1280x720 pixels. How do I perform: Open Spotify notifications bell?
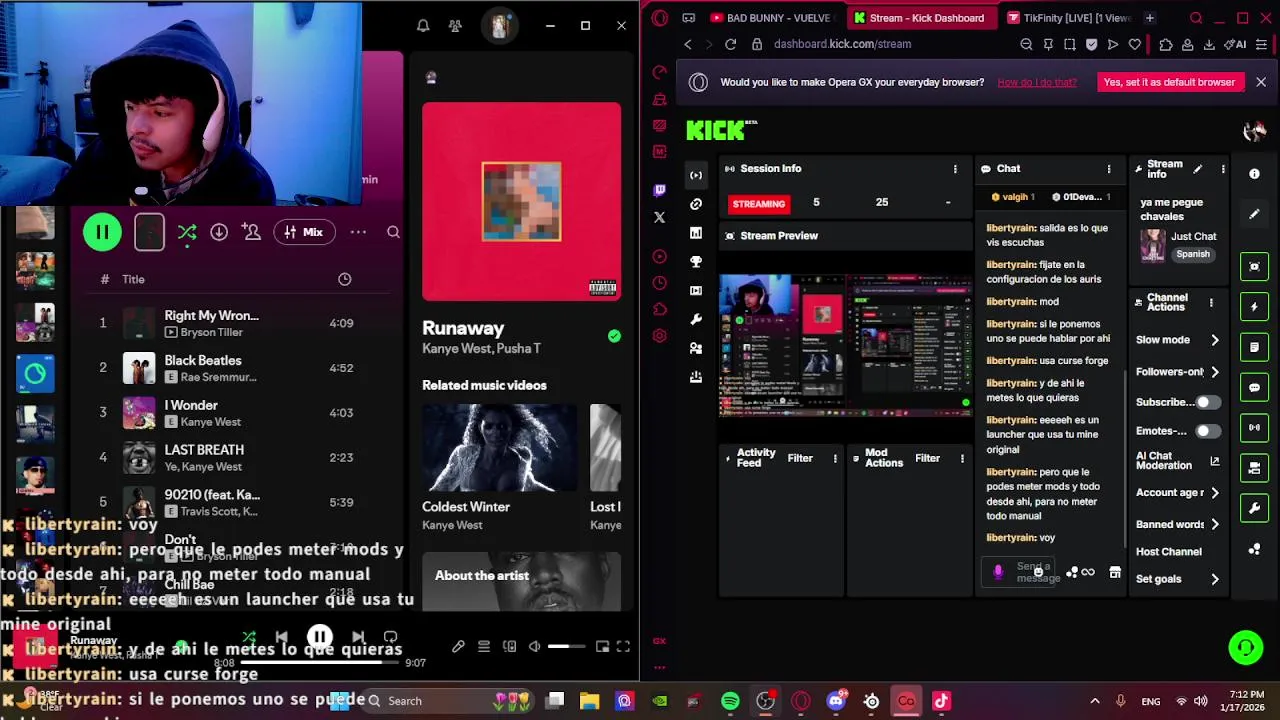(x=423, y=25)
